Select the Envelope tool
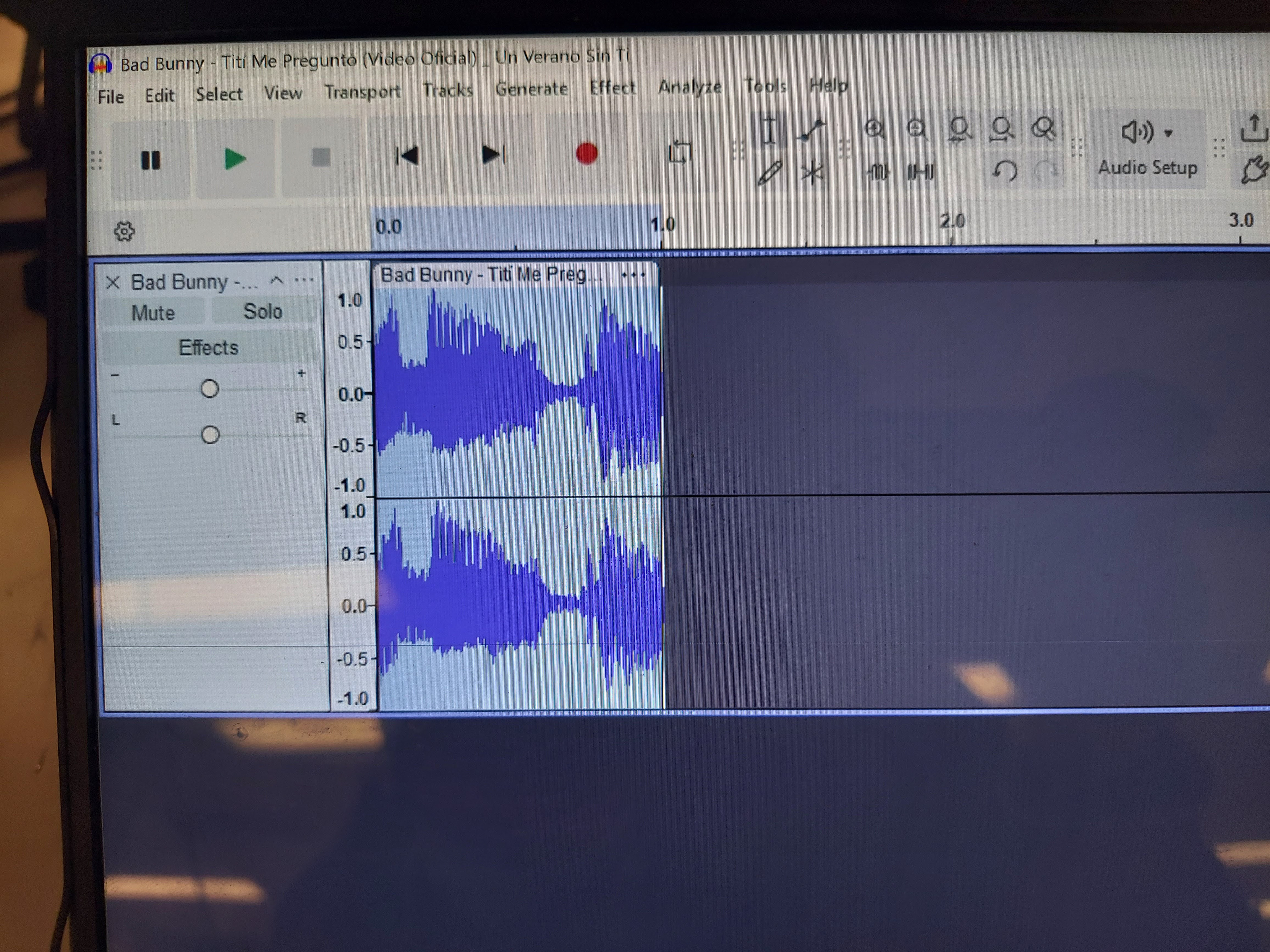Viewport: 1270px width, 952px height. [x=811, y=131]
